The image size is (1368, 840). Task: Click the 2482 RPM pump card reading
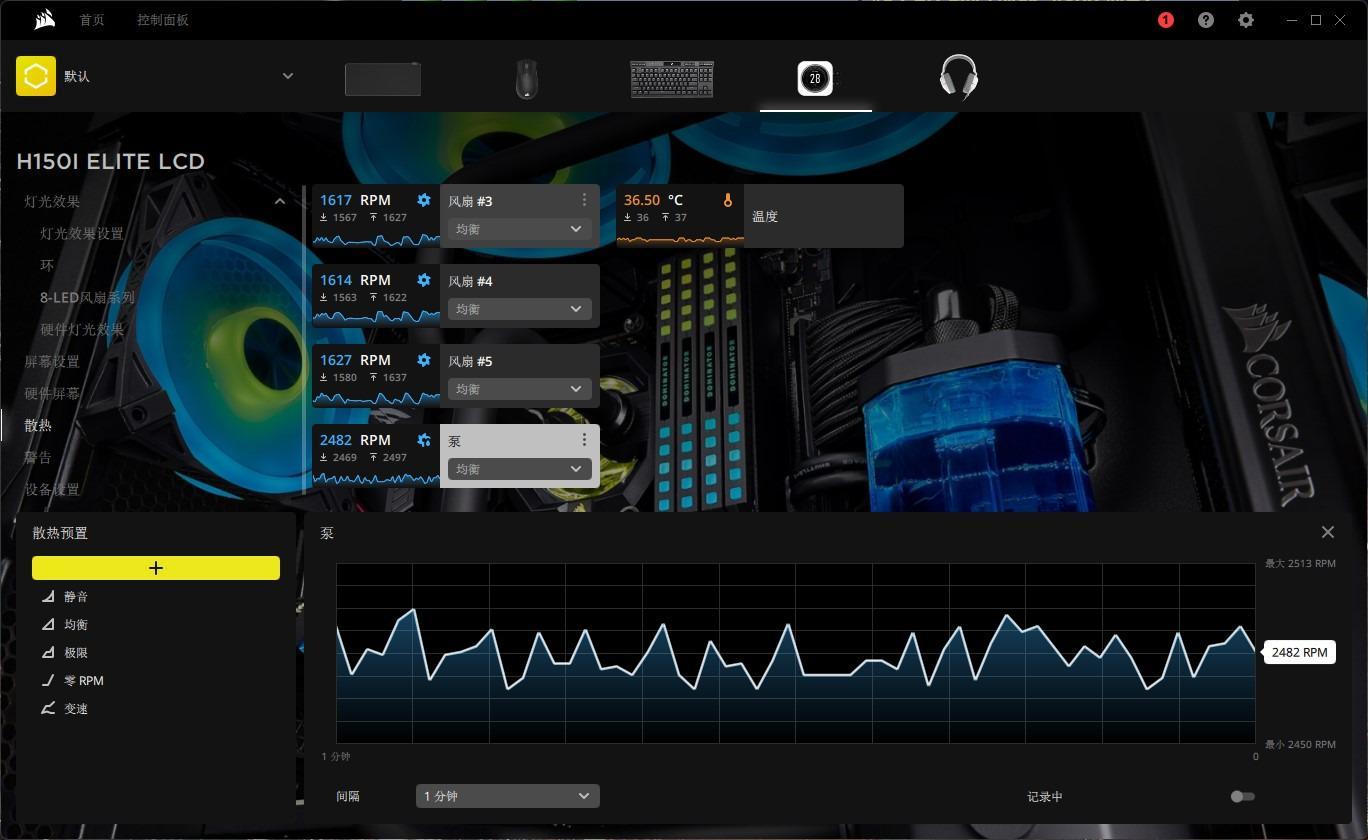(x=355, y=440)
